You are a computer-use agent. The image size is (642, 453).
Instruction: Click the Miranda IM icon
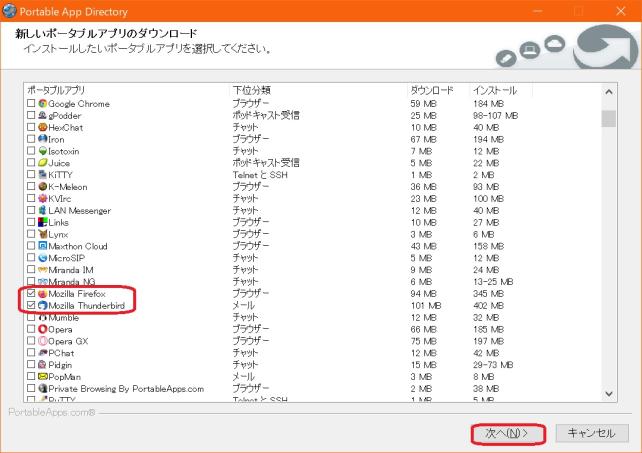[x=43, y=270]
